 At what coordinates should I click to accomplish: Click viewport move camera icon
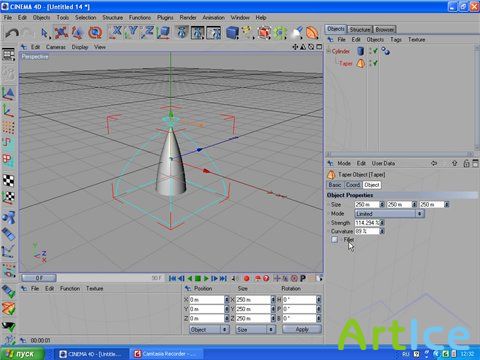[x=295, y=47]
